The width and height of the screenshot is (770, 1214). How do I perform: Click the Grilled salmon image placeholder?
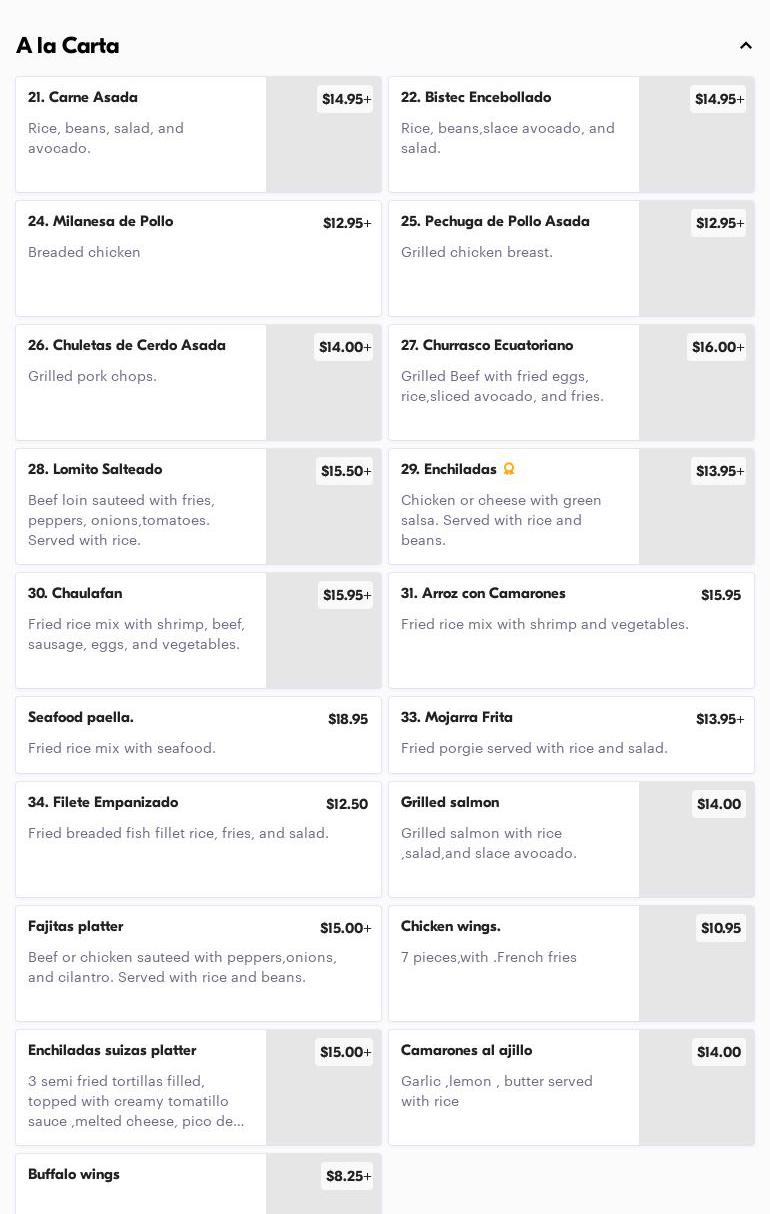[x=696, y=856]
